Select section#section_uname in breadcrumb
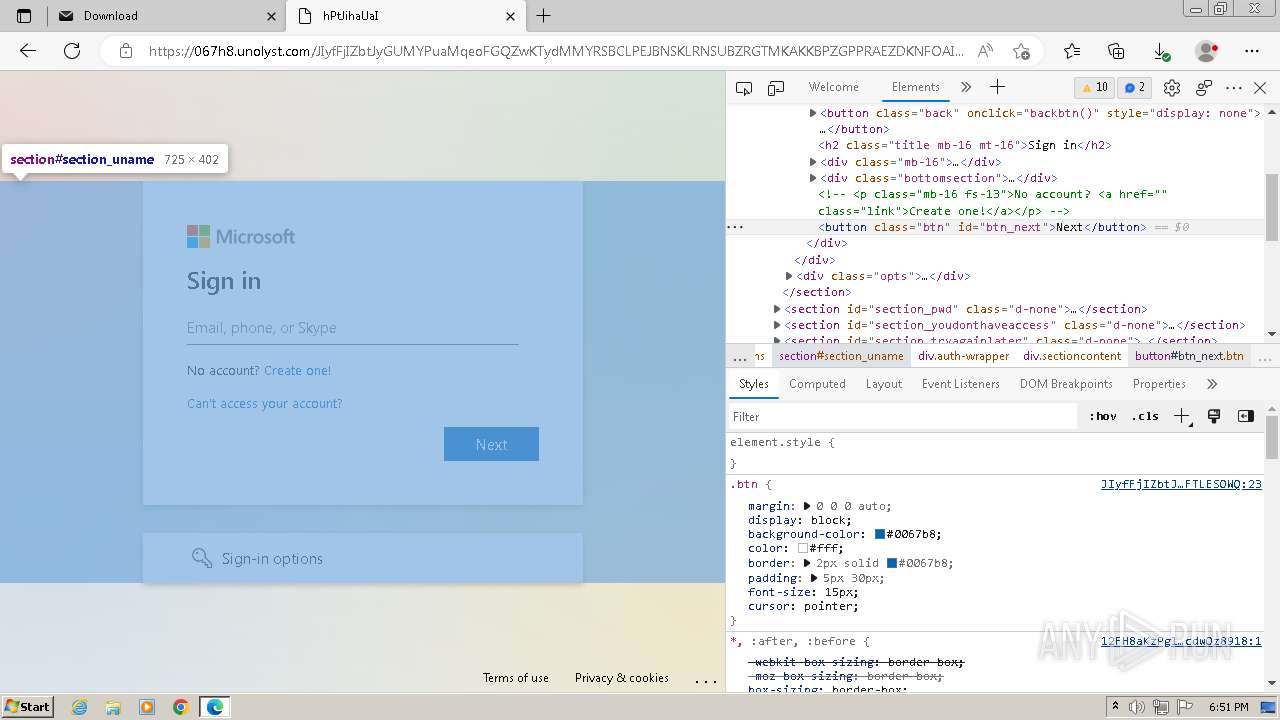 click(841, 356)
